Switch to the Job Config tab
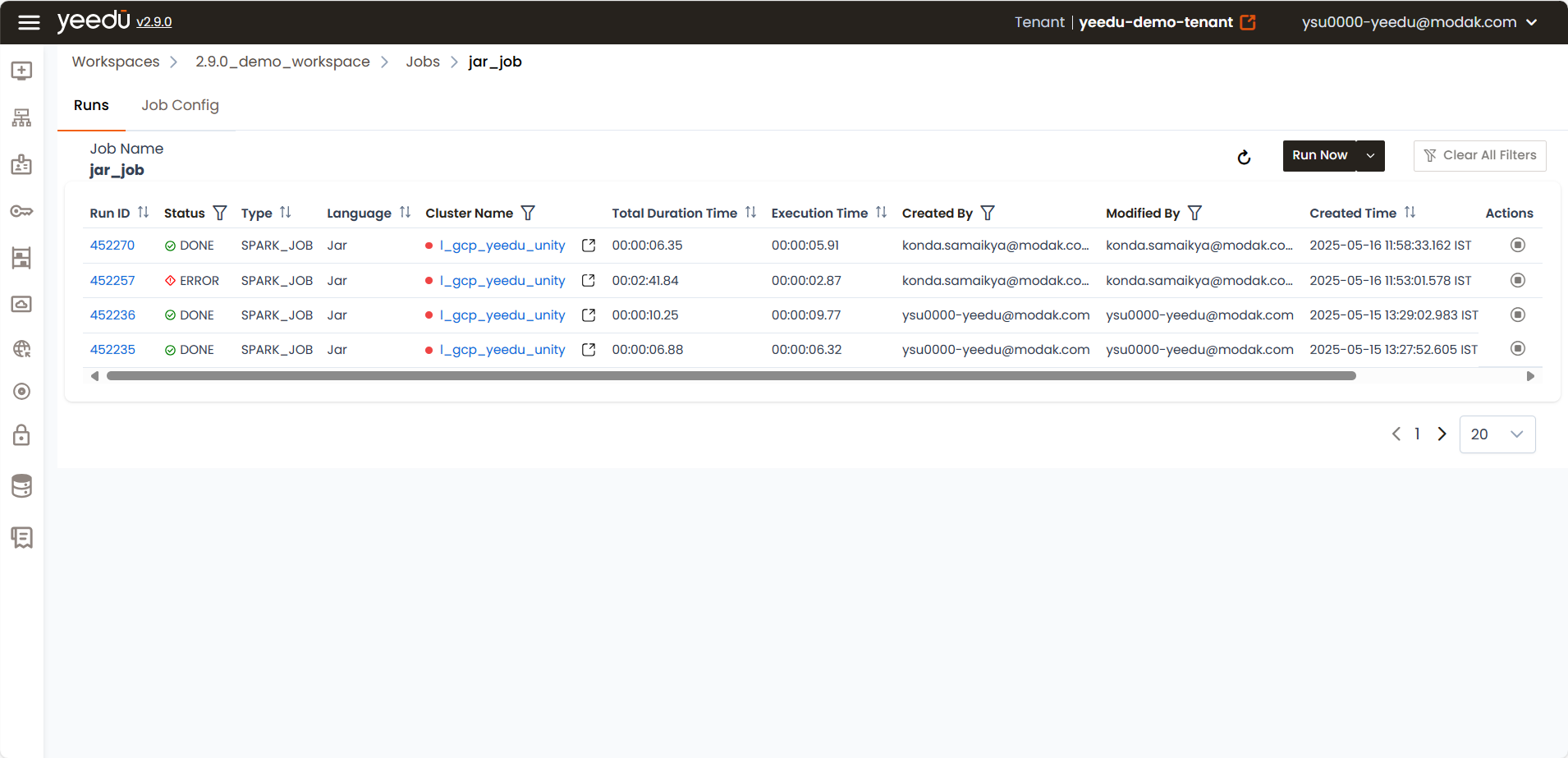Image resolution: width=1568 pixels, height=758 pixels. click(180, 105)
